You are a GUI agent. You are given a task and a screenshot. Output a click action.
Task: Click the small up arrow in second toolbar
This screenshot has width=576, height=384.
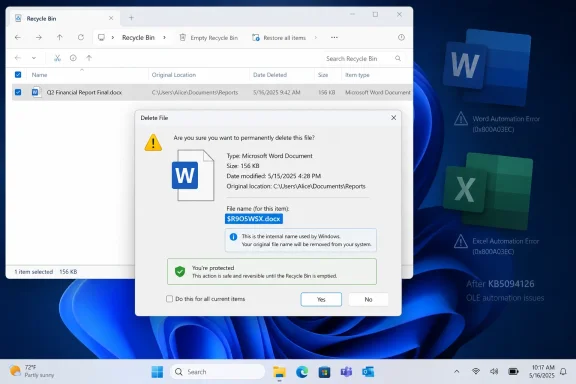(x=89, y=58)
